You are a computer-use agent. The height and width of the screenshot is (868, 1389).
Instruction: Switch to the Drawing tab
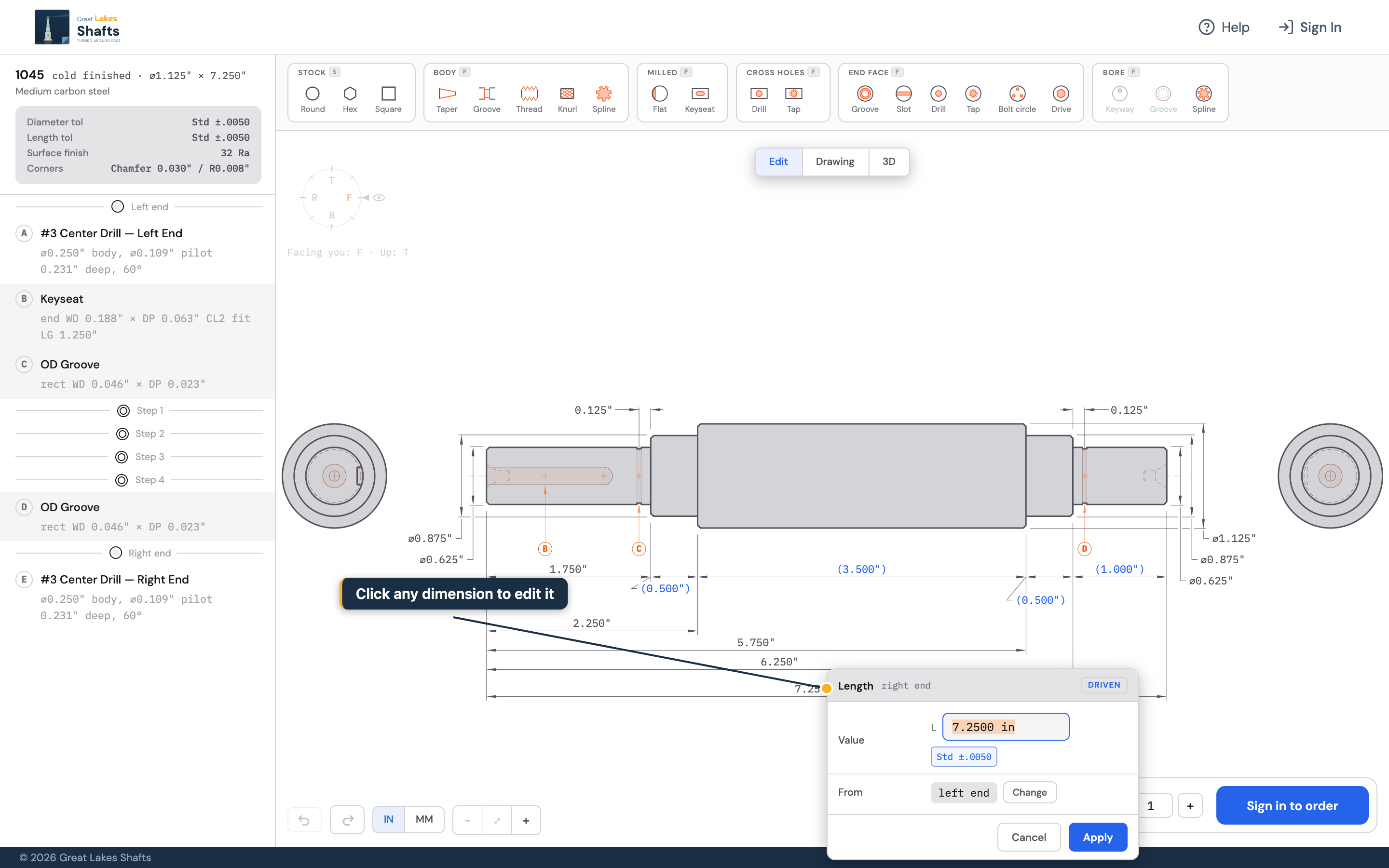(x=834, y=162)
